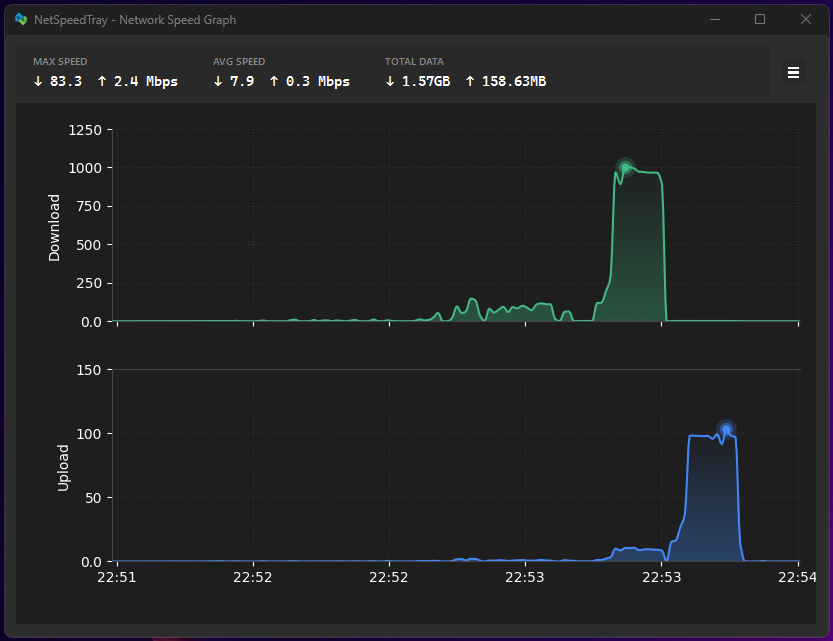Click the Upload axis label
833x641 pixels.
tap(63, 468)
